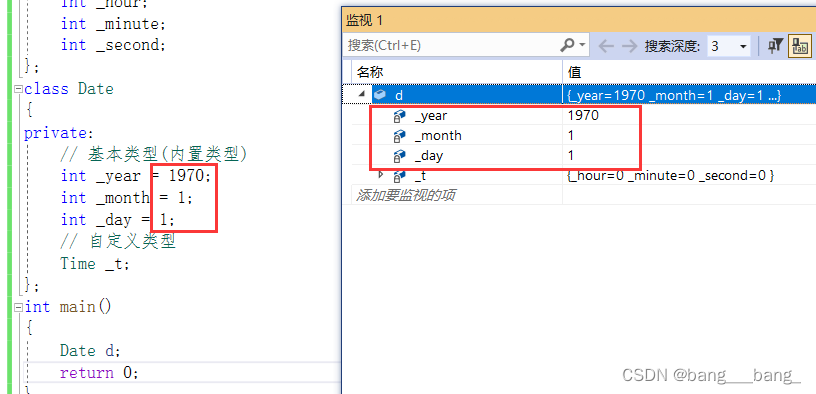Click the pinned-items filter icon
This screenshot has width=816, height=394.
click(x=775, y=46)
